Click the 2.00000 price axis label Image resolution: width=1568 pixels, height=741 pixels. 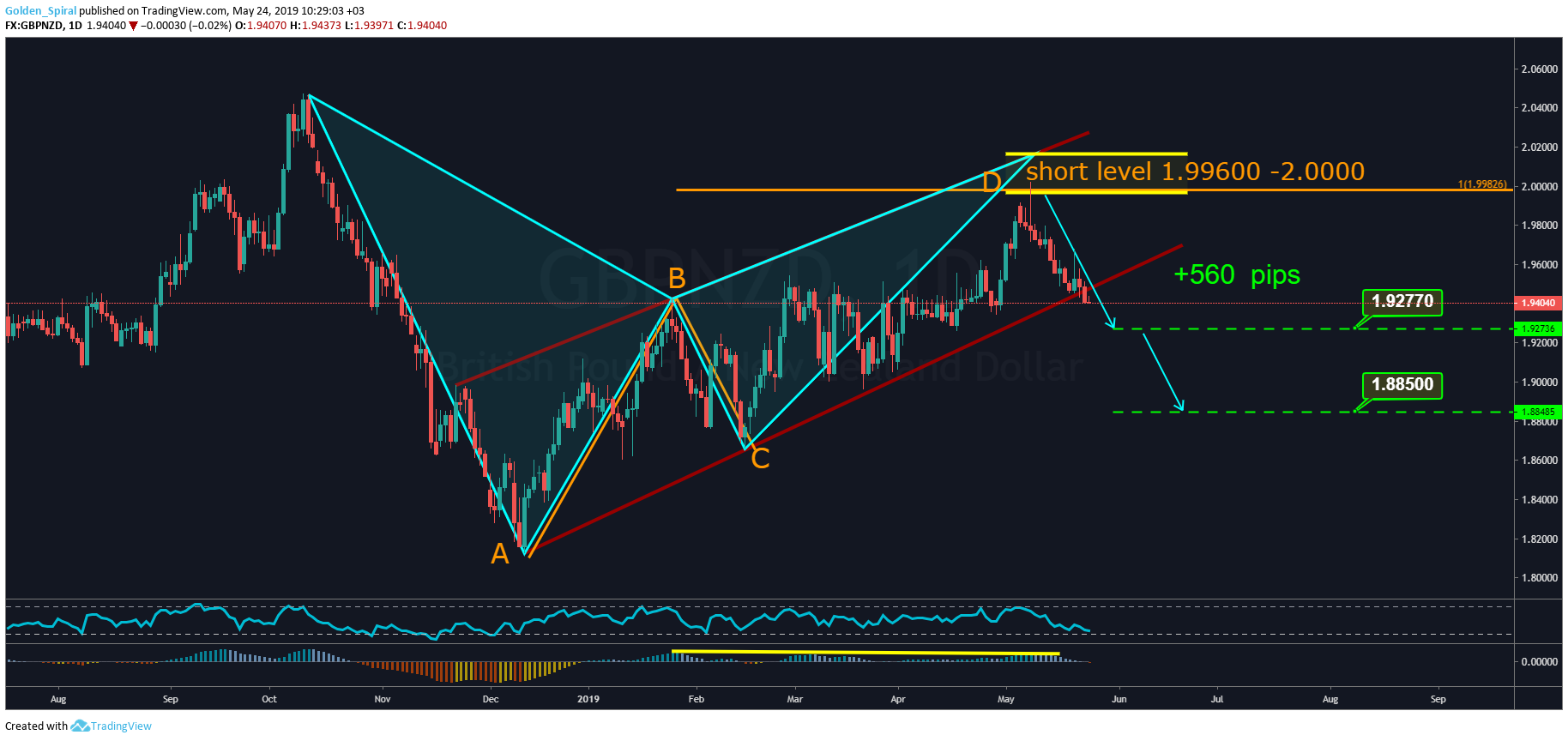click(1540, 186)
